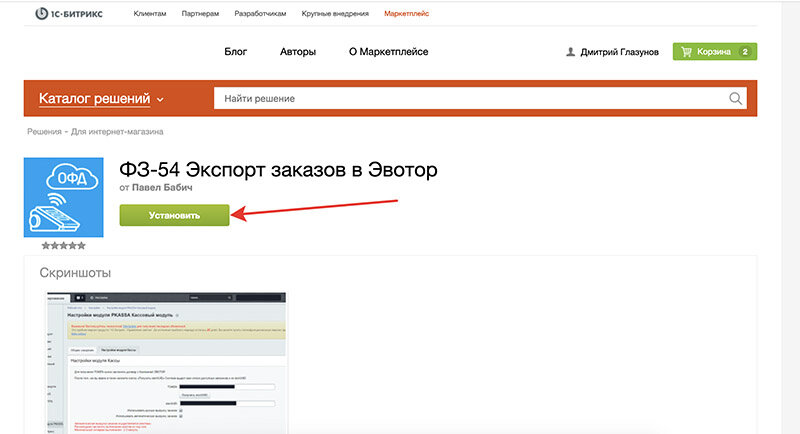800x434 pixels.
Task: Expand the Каталог решений dropdown
Action: (101, 98)
